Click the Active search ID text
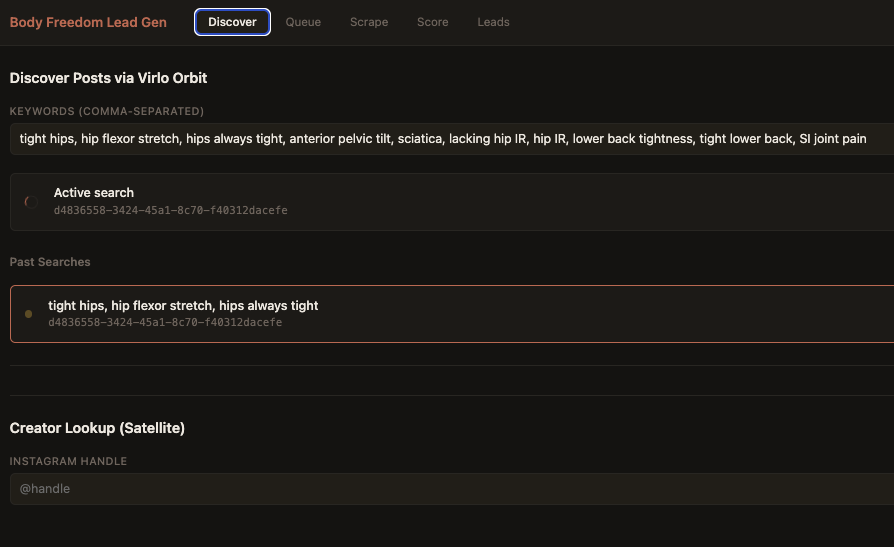Image resolution: width=894 pixels, height=547 pixels. click(x=170, y=210)
